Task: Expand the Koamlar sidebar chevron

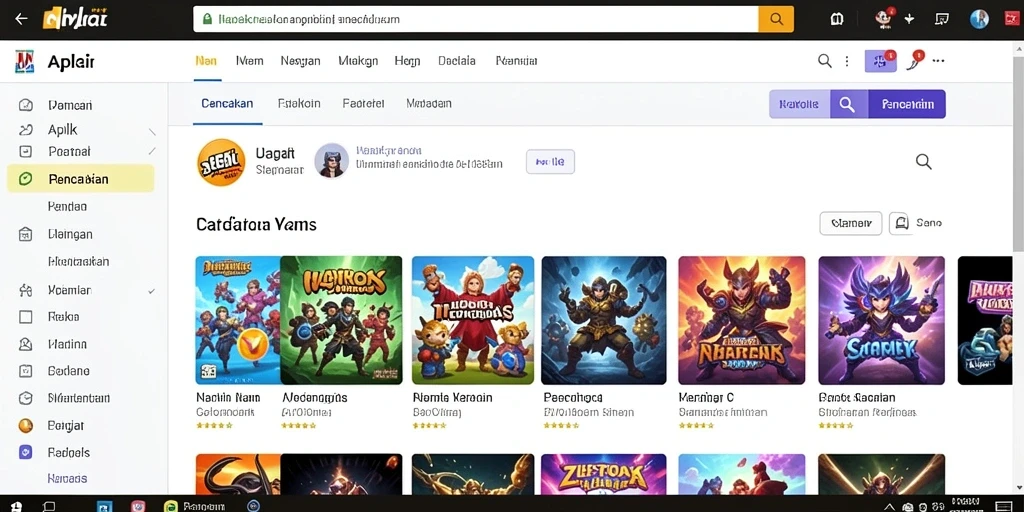Action: 152,291
